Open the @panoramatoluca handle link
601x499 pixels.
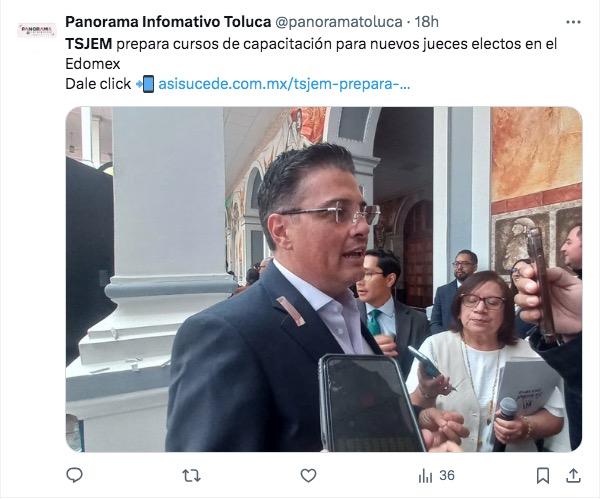[339, 22]
